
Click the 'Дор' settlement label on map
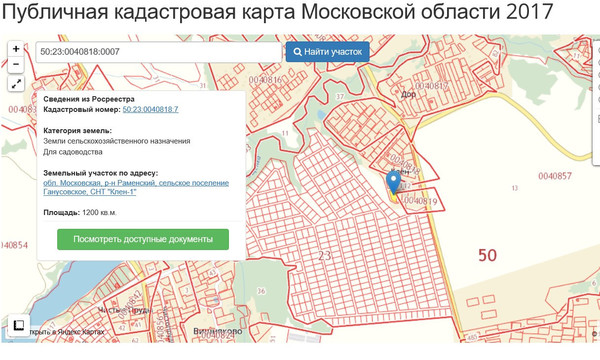coord(408,94)
